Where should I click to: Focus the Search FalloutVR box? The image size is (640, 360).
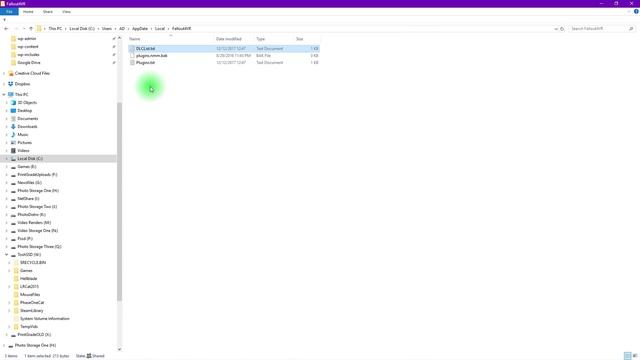pos(597,29)
